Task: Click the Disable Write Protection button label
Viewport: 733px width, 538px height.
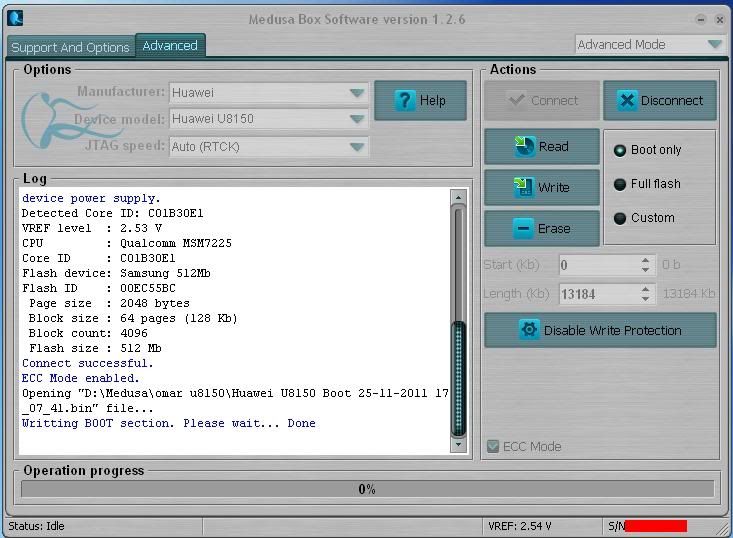Action: tap(612, 330)
